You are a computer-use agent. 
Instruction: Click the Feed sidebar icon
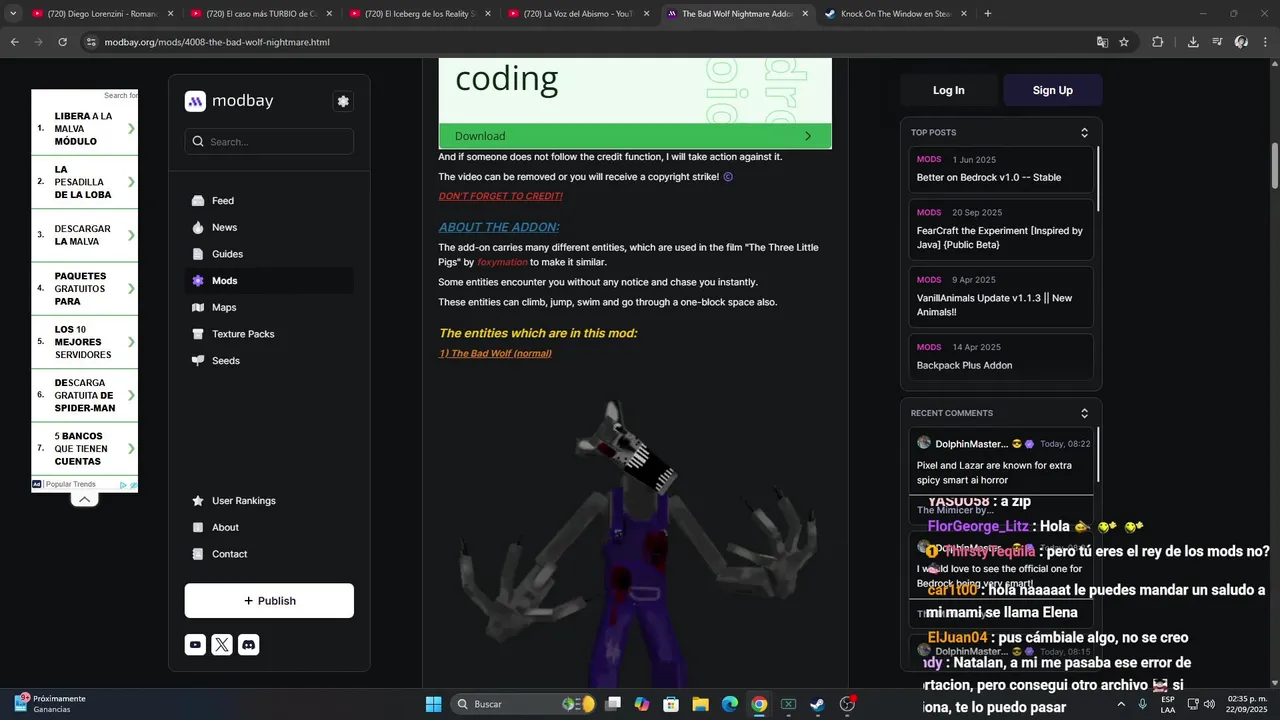click(198, 201)
